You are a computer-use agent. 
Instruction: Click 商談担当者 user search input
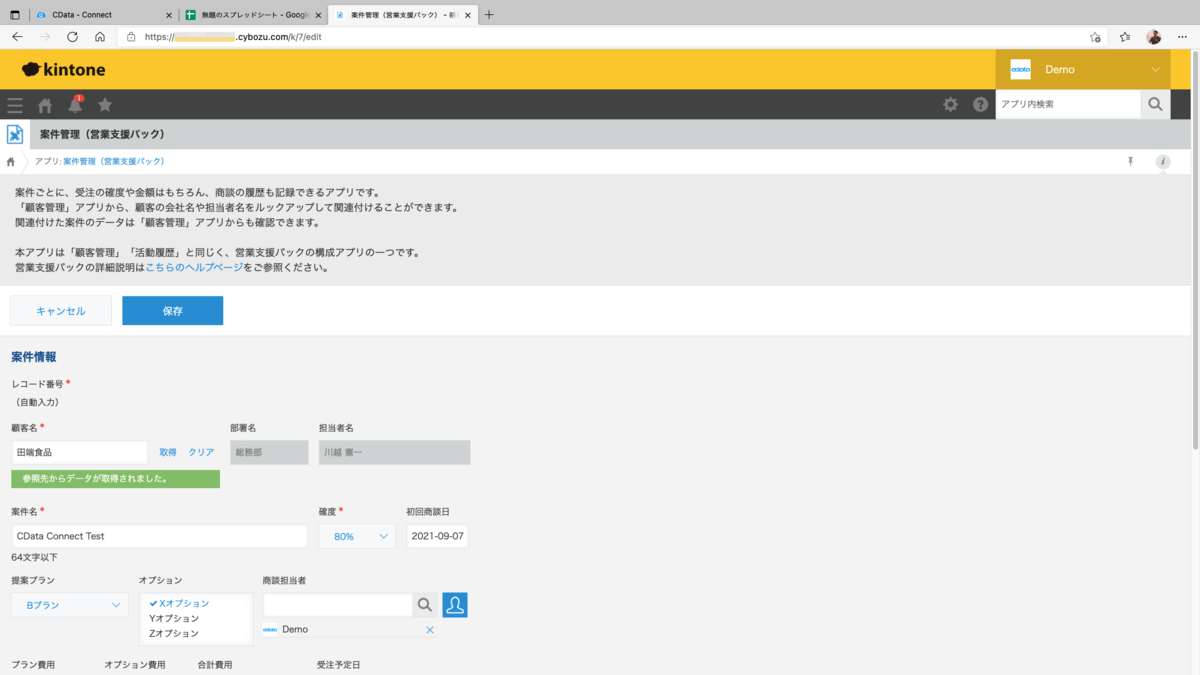coord(338,605)
